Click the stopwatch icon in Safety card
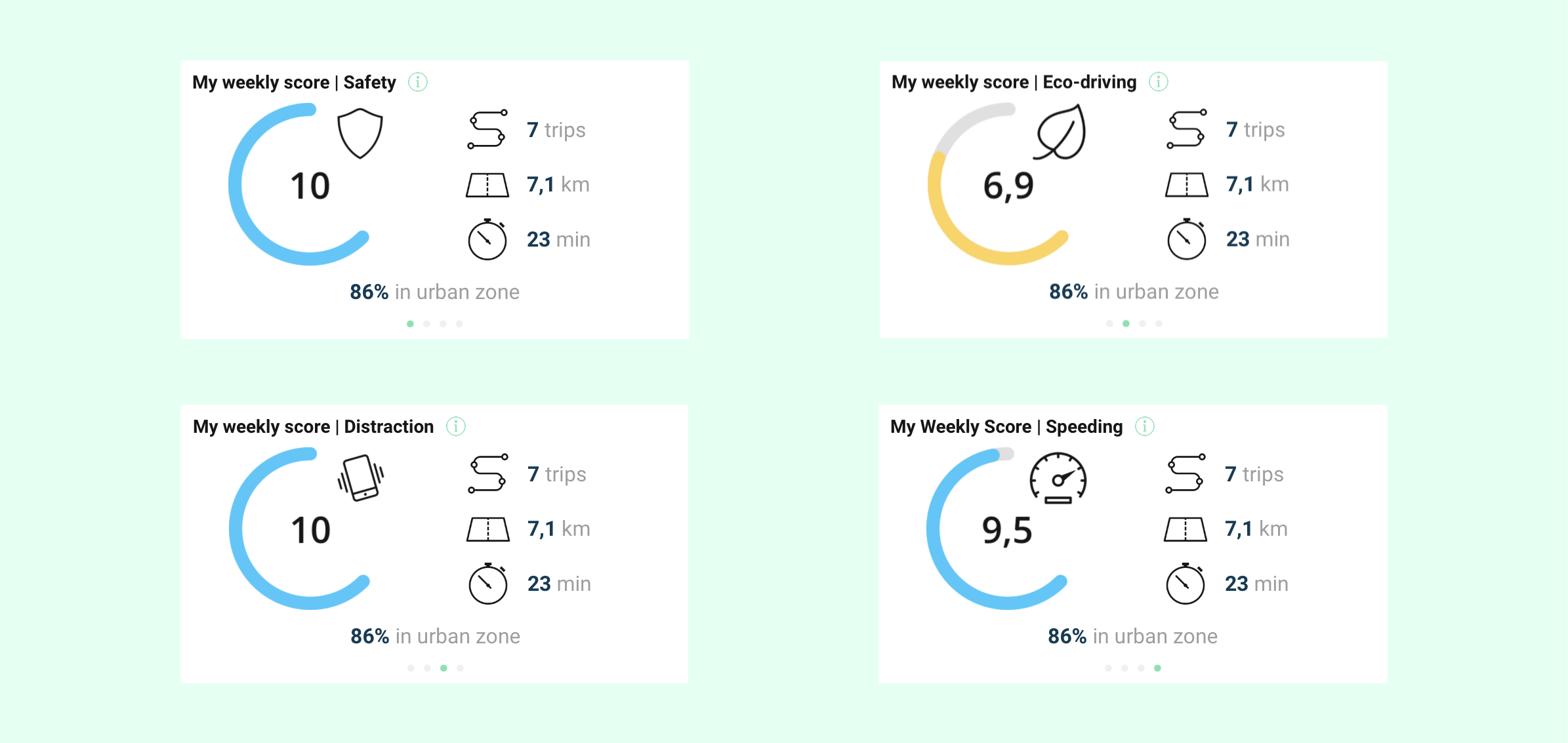Viewport: 1568px width, 743px height. pos(487,240)
